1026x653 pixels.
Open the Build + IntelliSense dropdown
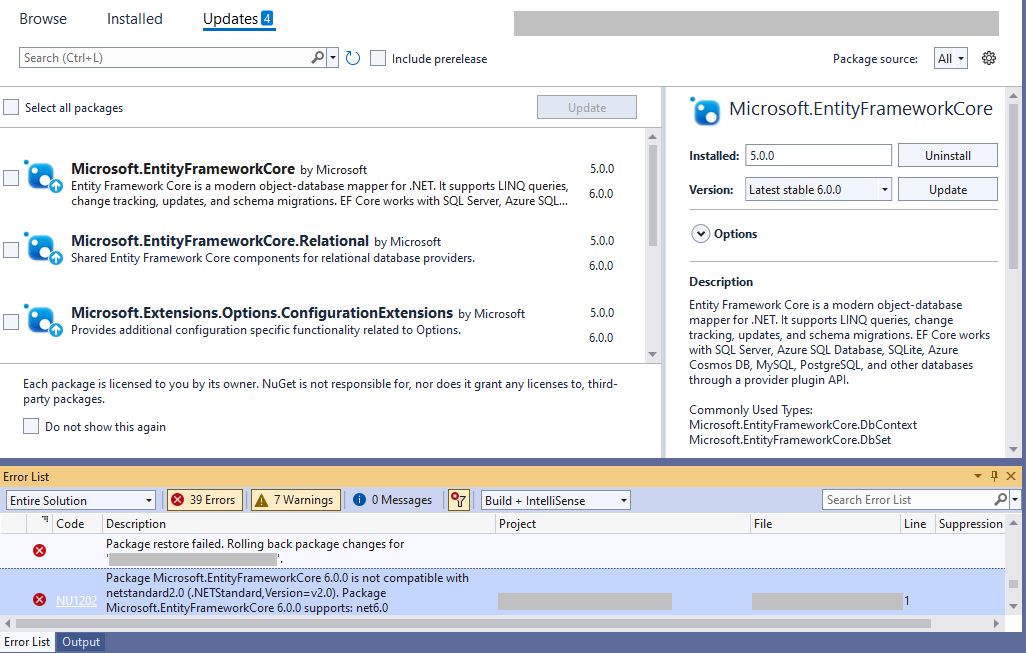[556, 501]
